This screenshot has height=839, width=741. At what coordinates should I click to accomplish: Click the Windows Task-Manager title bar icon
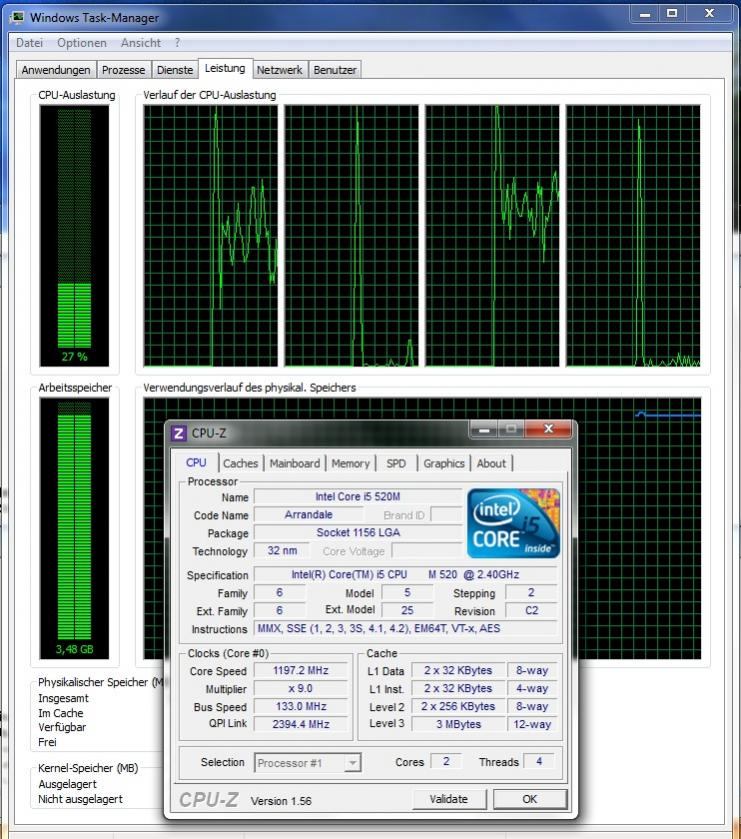click(x=18, y=18)
